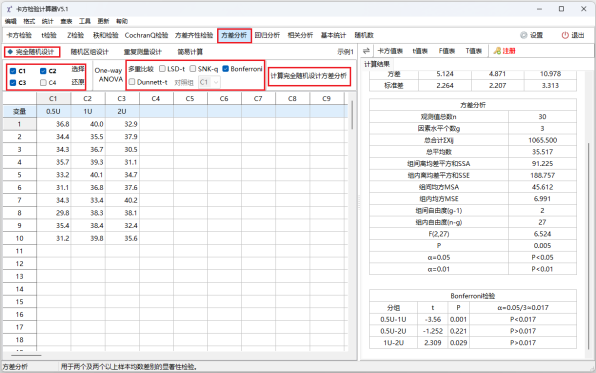Click the variable name cell 0.5U
The image size is (596, 373).
pos(53,111)
